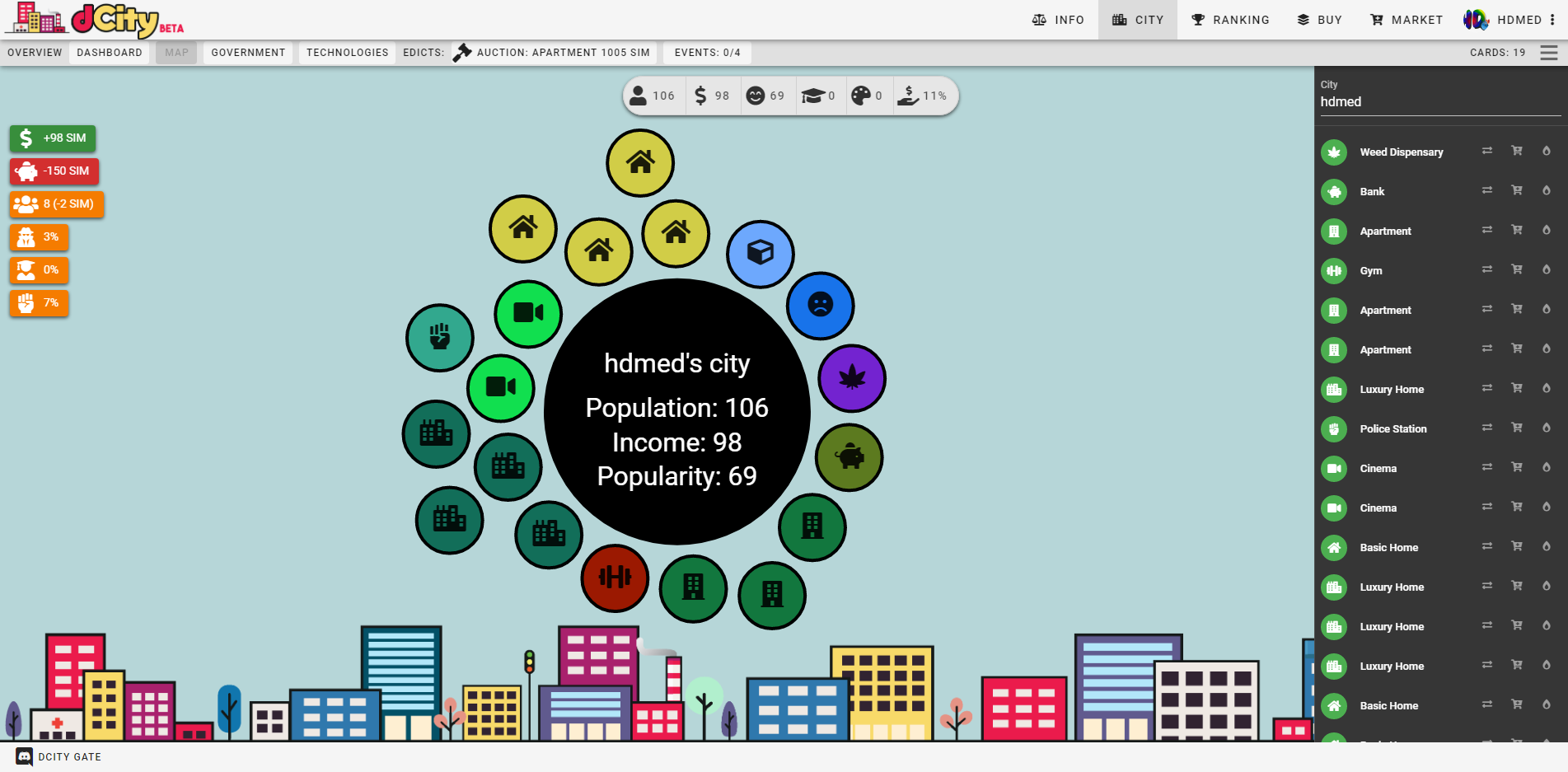
Task: Open DCITY GATE Discord link
Action: [59, 756]
